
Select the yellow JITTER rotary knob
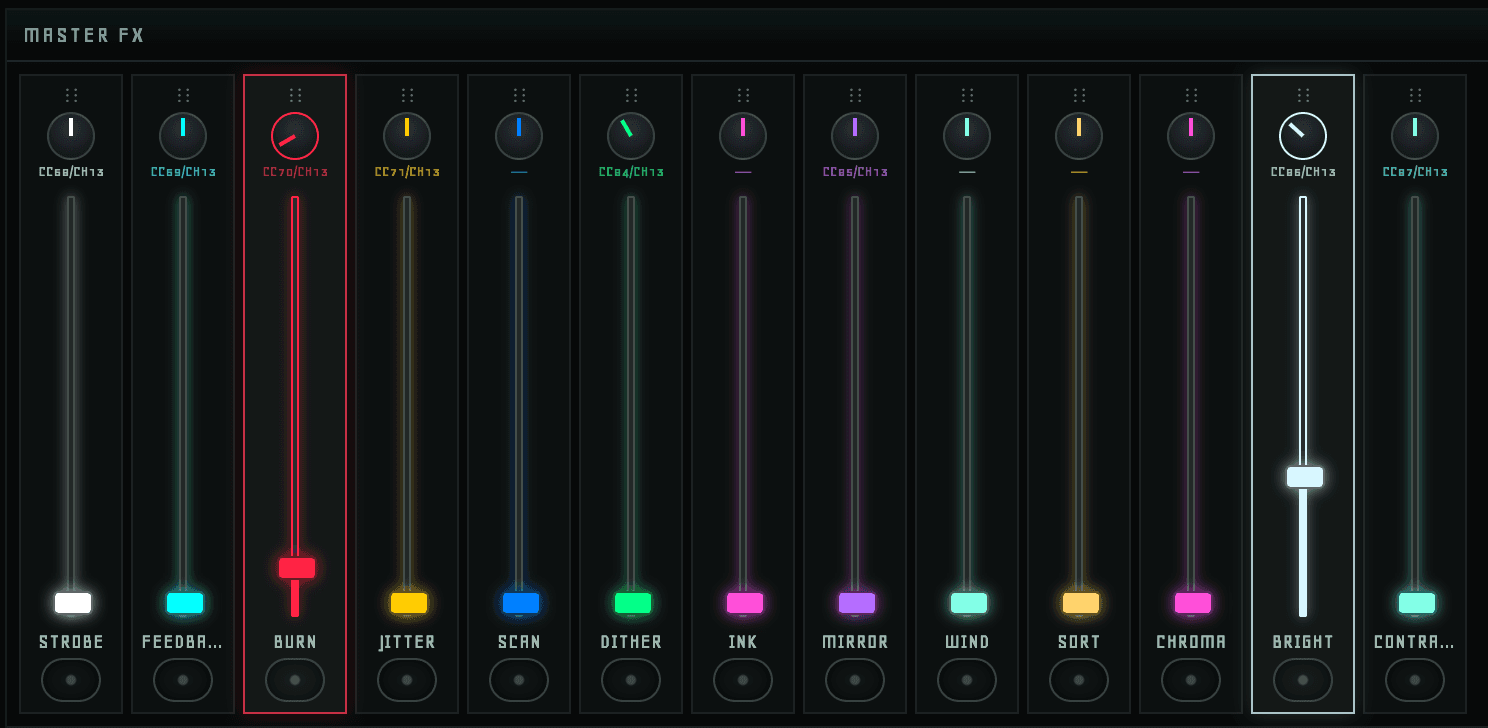[407, 136]
